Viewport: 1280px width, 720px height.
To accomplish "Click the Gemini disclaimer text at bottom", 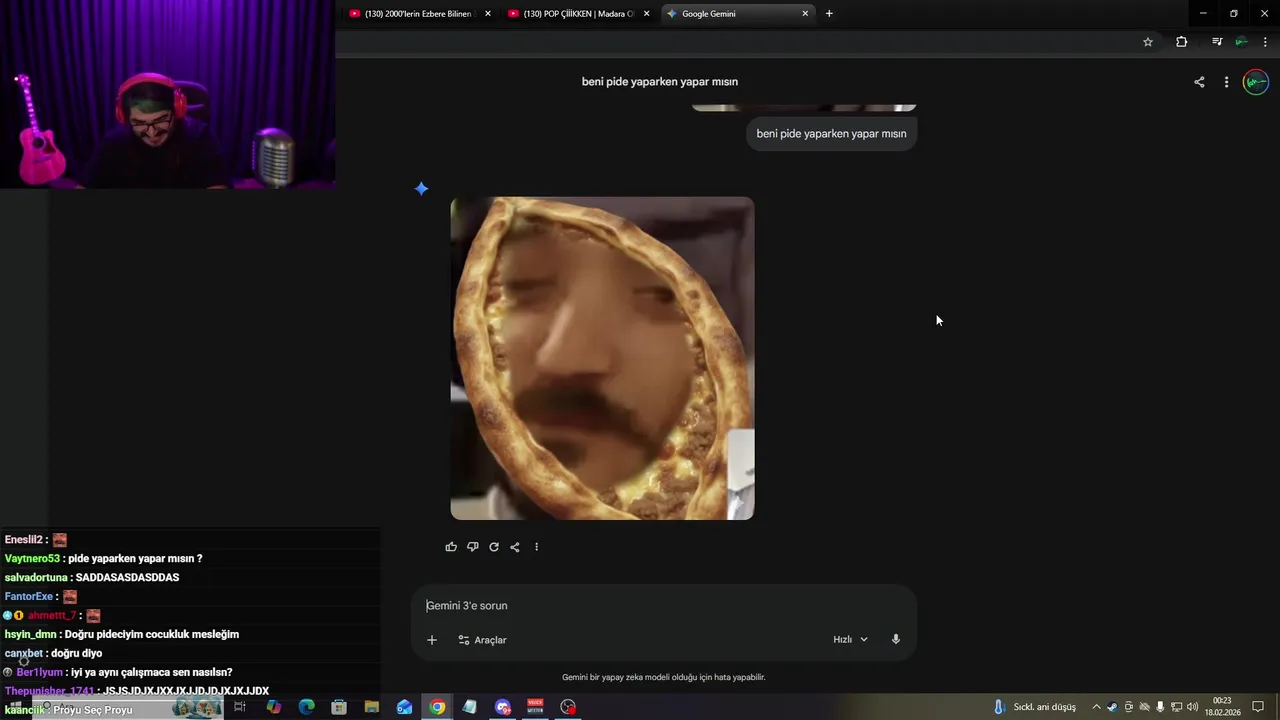I will (x=664, y=677).
